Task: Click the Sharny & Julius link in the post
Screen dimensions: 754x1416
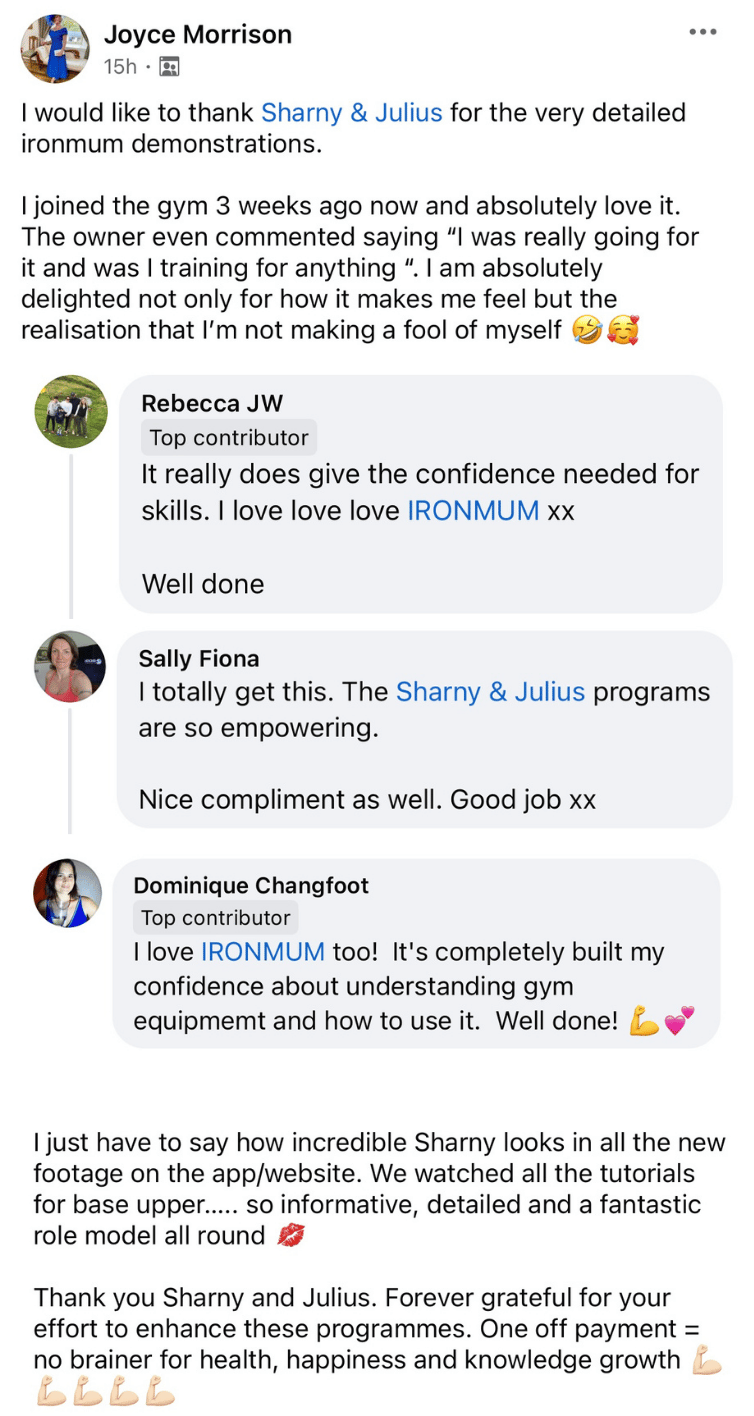Action: 351,112
